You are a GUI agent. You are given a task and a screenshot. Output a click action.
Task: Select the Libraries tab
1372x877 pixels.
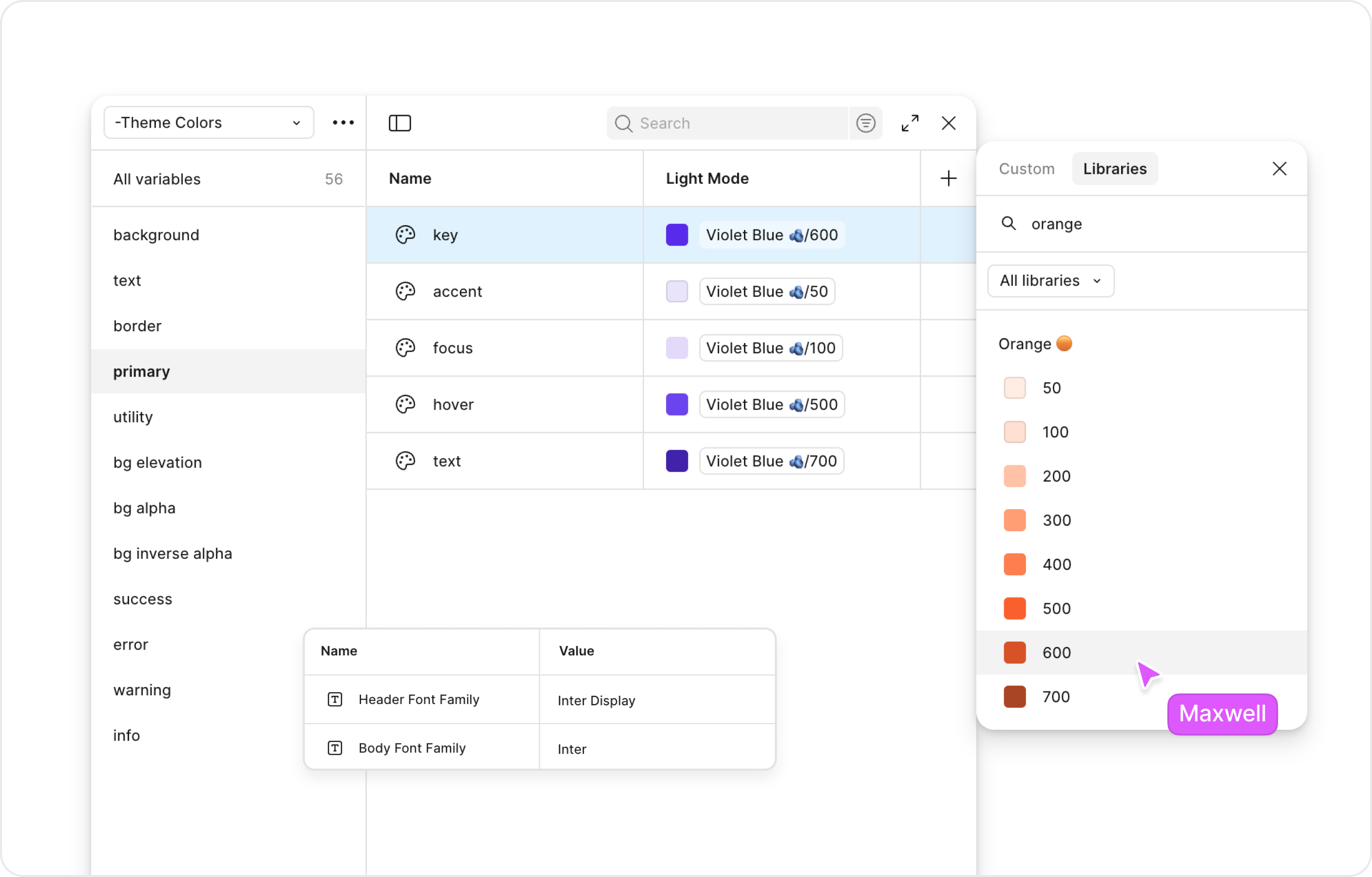[x=1114, y=169]
